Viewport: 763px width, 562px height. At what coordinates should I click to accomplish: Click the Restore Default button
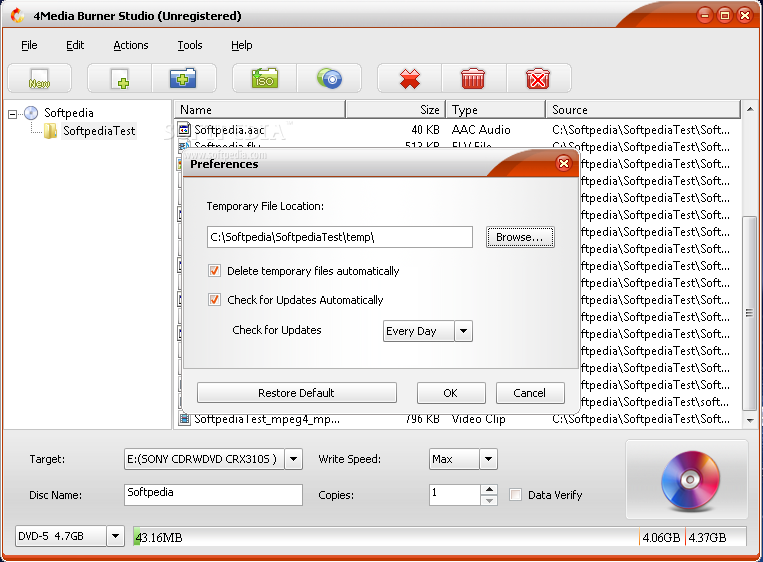pos(296,393)
